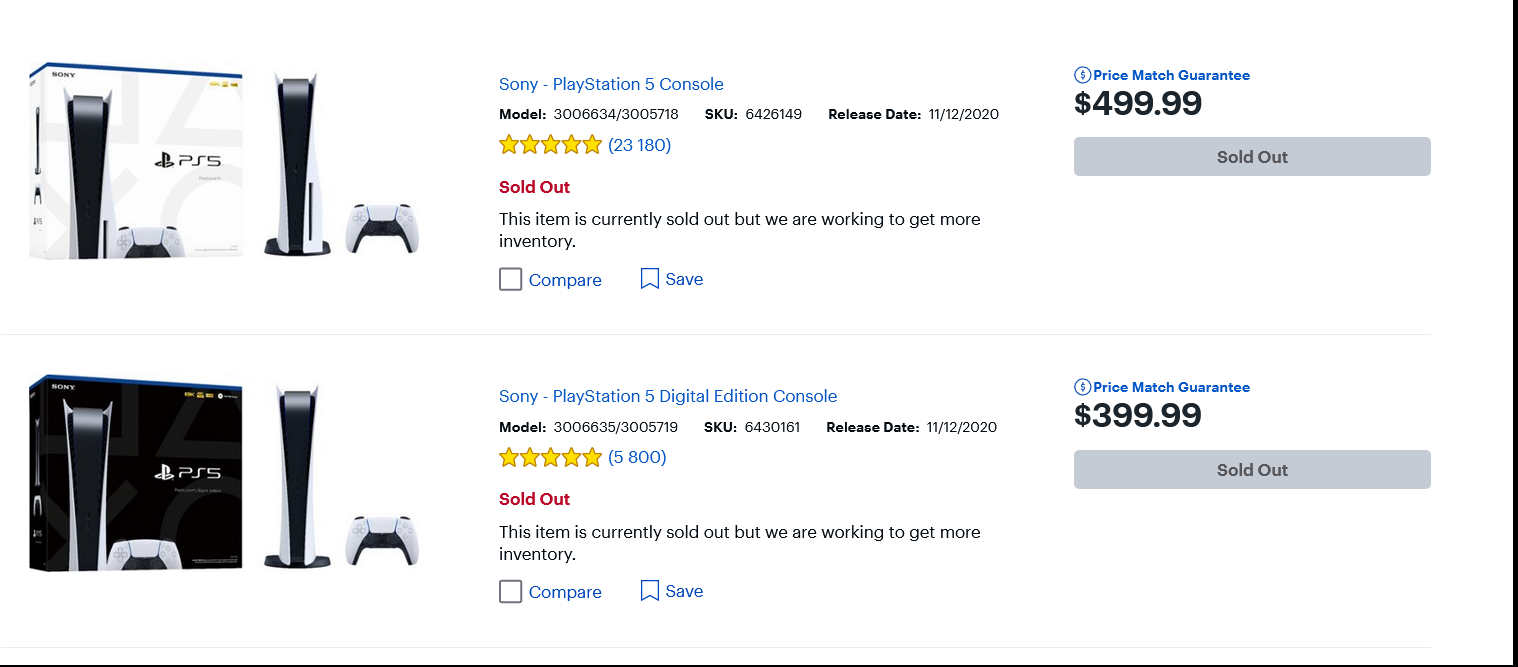Screen dimensions: 1518x667
Task: Click Price Match Guarantee text above $499.99
Action: tap(1171, 75)
